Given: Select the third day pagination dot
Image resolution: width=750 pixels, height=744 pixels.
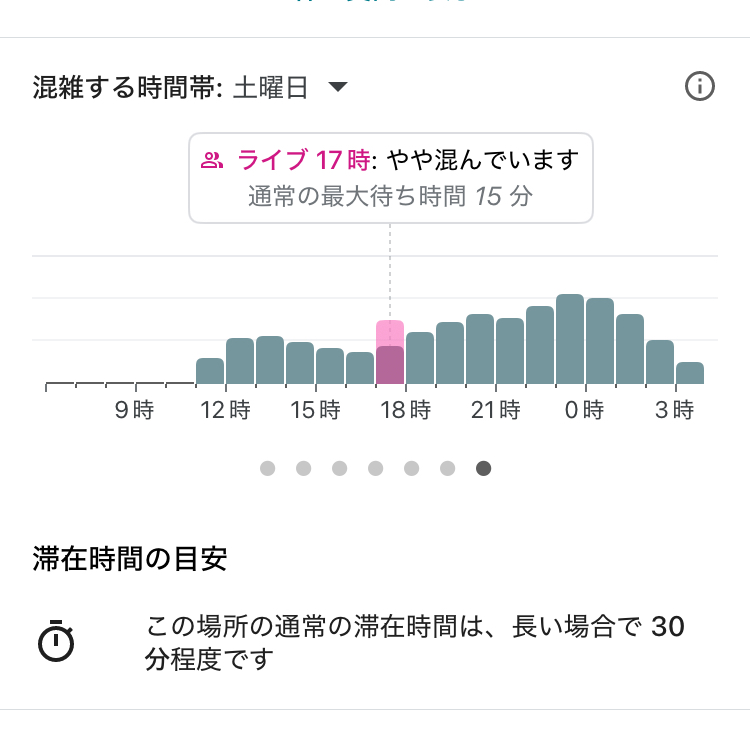Looking at the screenshot, I should pyautogui.click(x=340, y=468).
